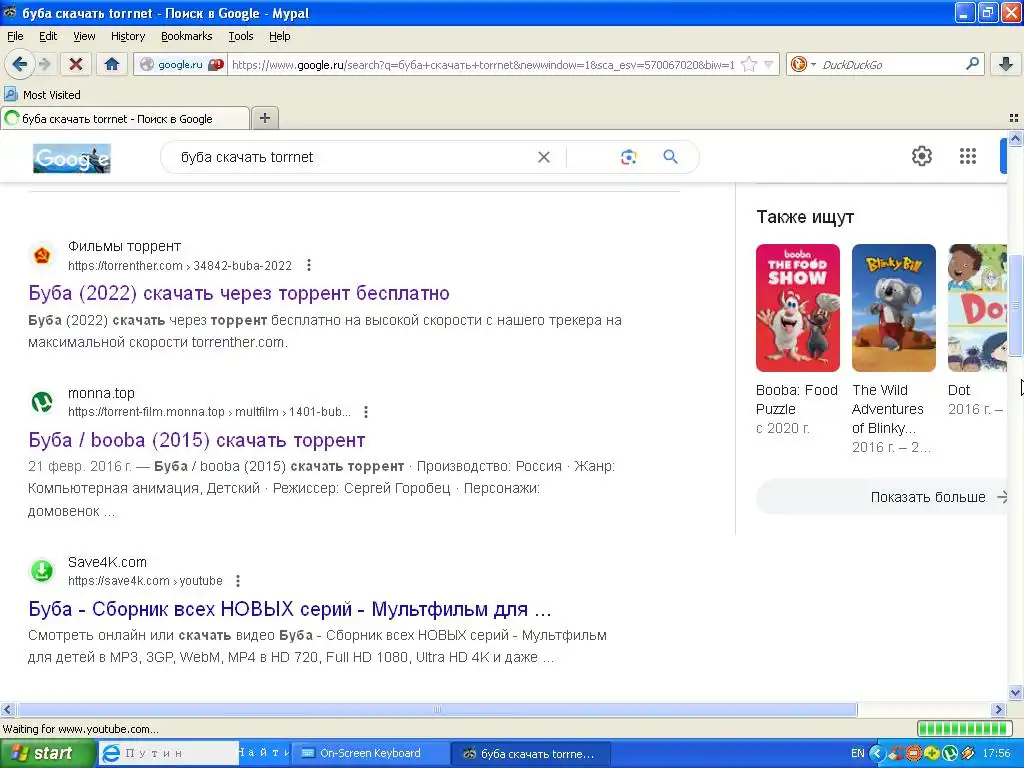Open the File menu
The image size is (1024, 768).
15,36
